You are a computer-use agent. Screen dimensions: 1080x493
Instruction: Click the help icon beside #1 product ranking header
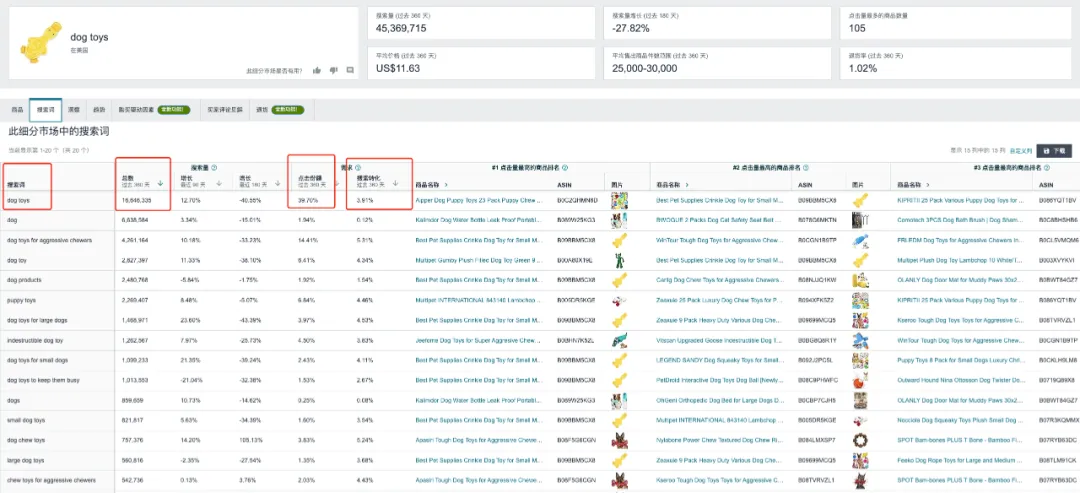[x=565, y=167]
